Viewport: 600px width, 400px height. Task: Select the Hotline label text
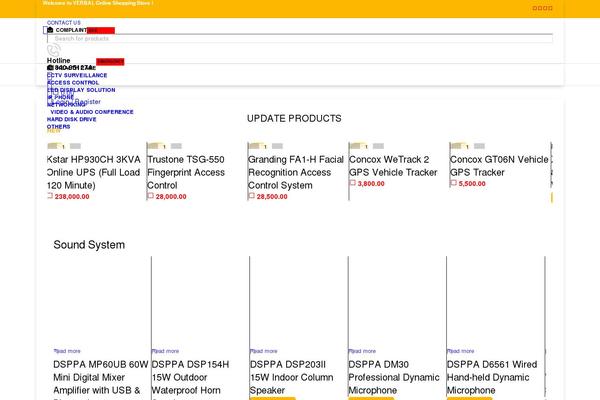(x=59, y=60)
